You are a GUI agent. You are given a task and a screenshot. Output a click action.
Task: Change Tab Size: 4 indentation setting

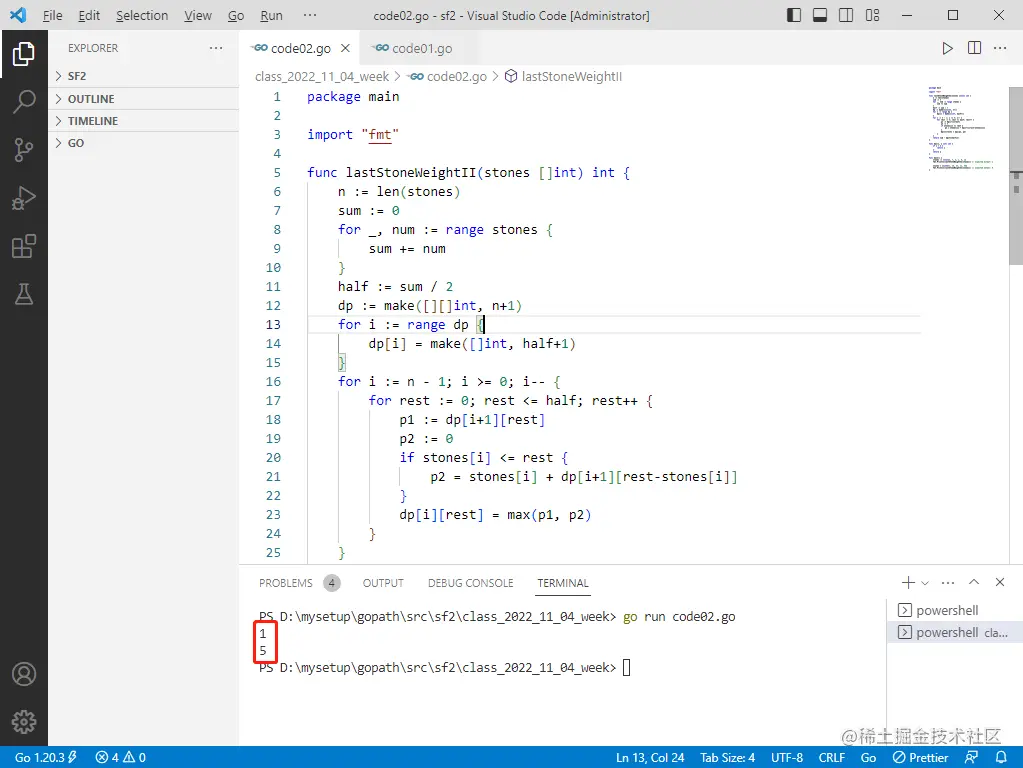coord(727,758)
